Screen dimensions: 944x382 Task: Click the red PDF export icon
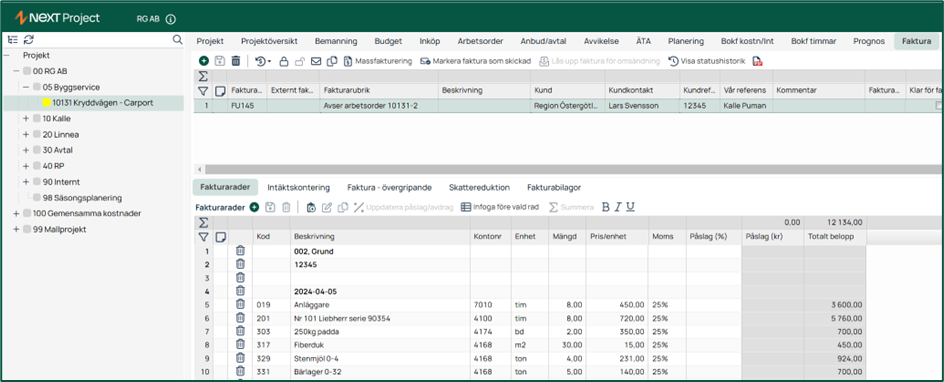tap(758, 61)
